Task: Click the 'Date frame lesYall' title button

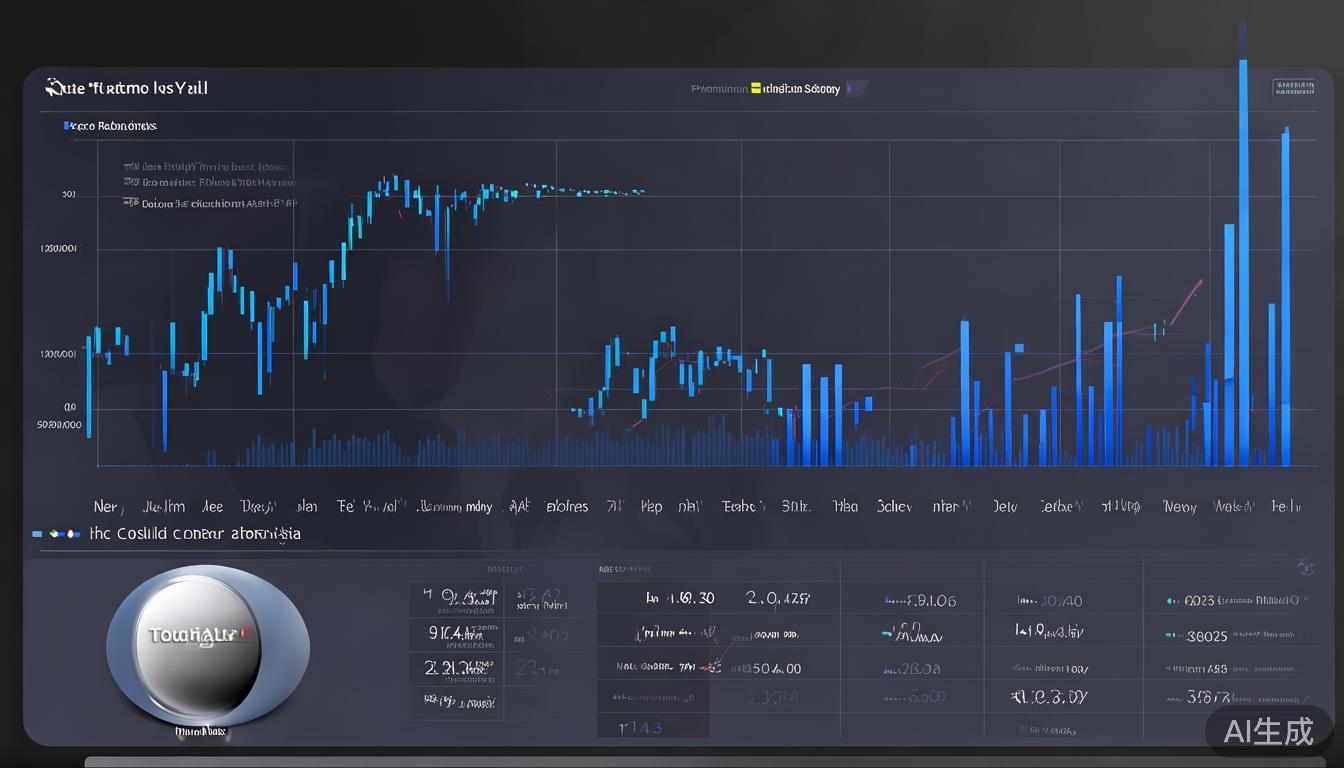Action: (127, 88)
